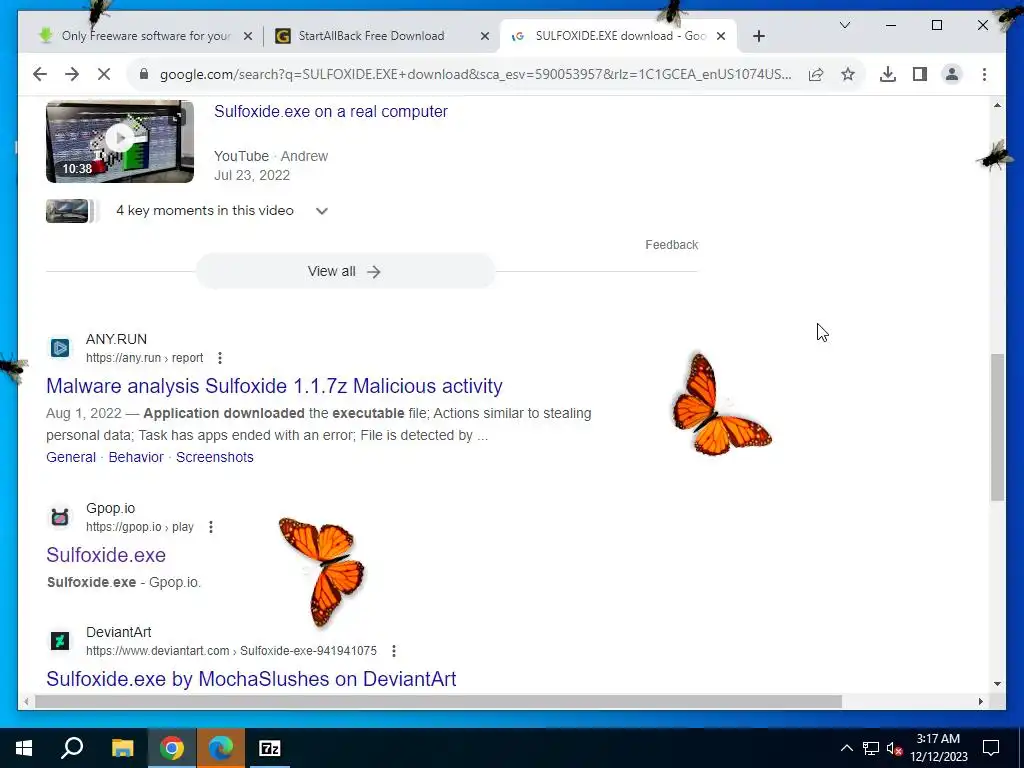This screenshot has width=1024, height=768.
Task: Close the SULFOXIDE.EXE Google tab
Action: point(721,36)
